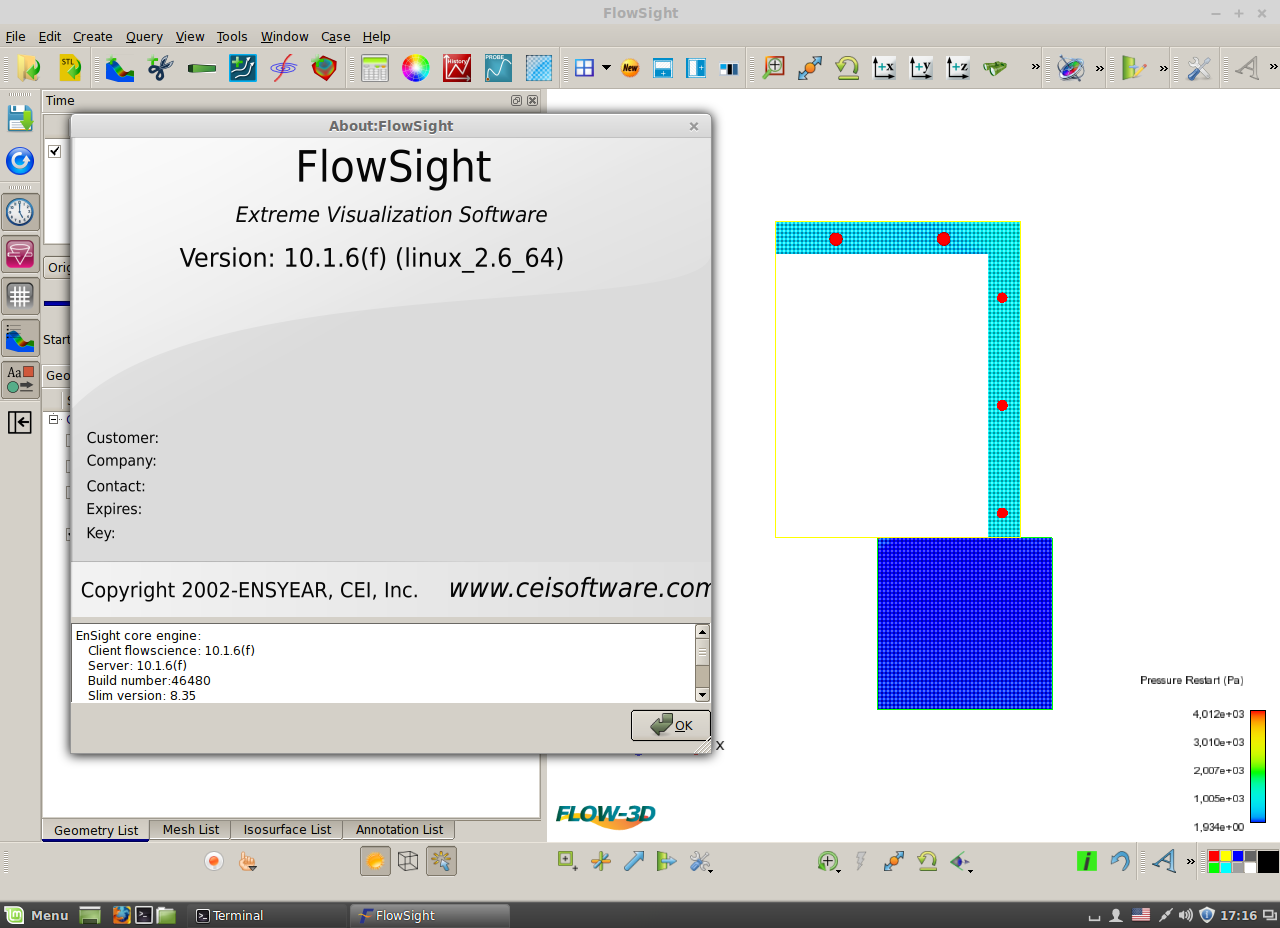Click scroll down arrow in version info box
This screenshot has width=1280, height=928.
(x=702, y=694)
